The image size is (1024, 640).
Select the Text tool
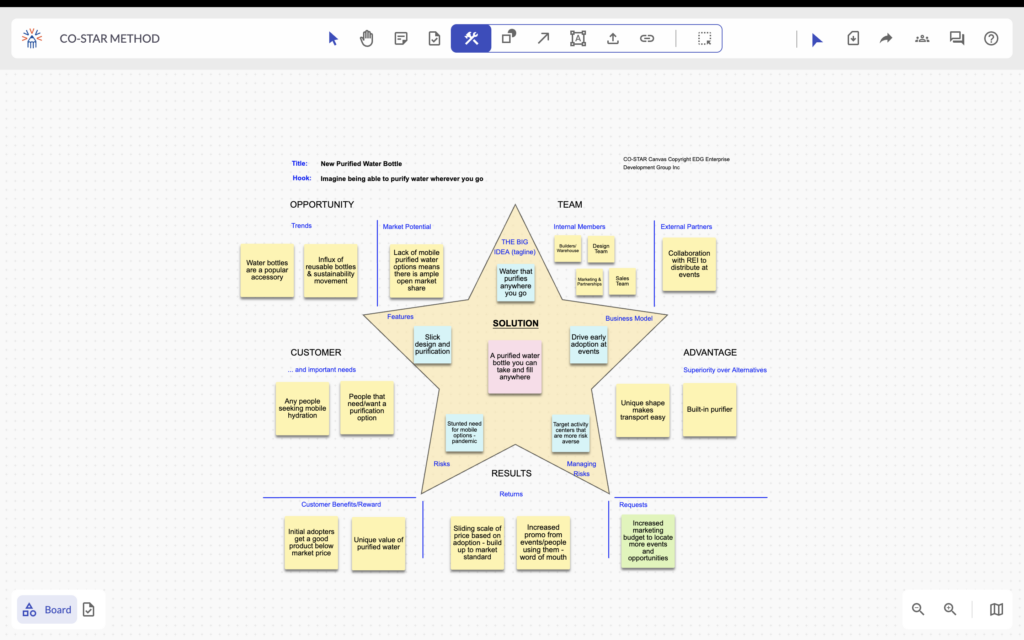577,38
